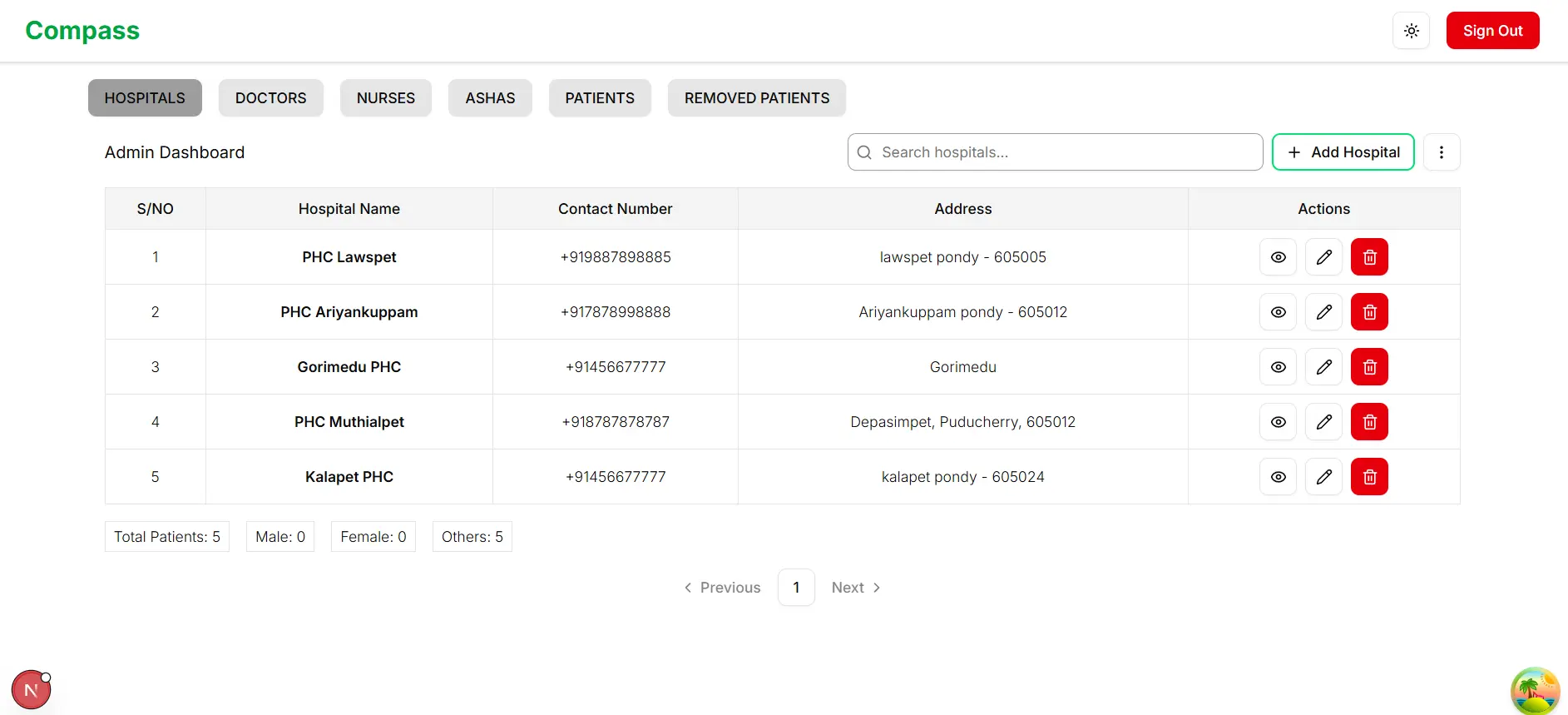Click address Ariyankuppam pondy - 605012
Viewport: 1568px width, 715px height.
click(x=963, y=312)
